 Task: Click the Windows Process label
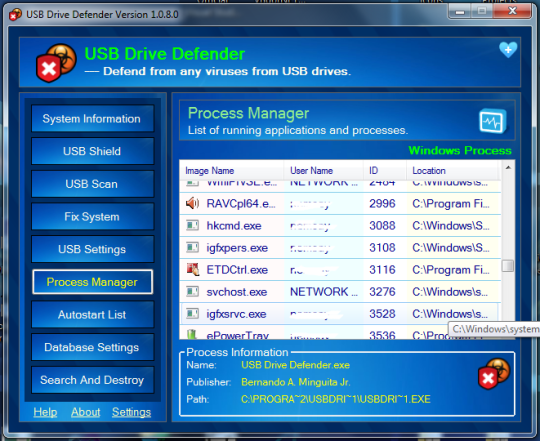(x=460, y=150)
